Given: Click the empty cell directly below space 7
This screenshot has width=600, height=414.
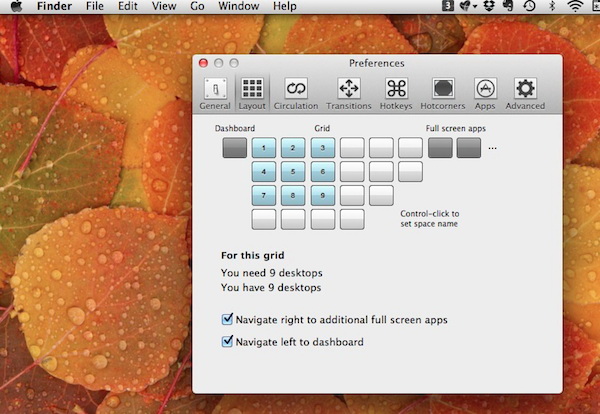Looking at the screenshot, I should 264,220.
